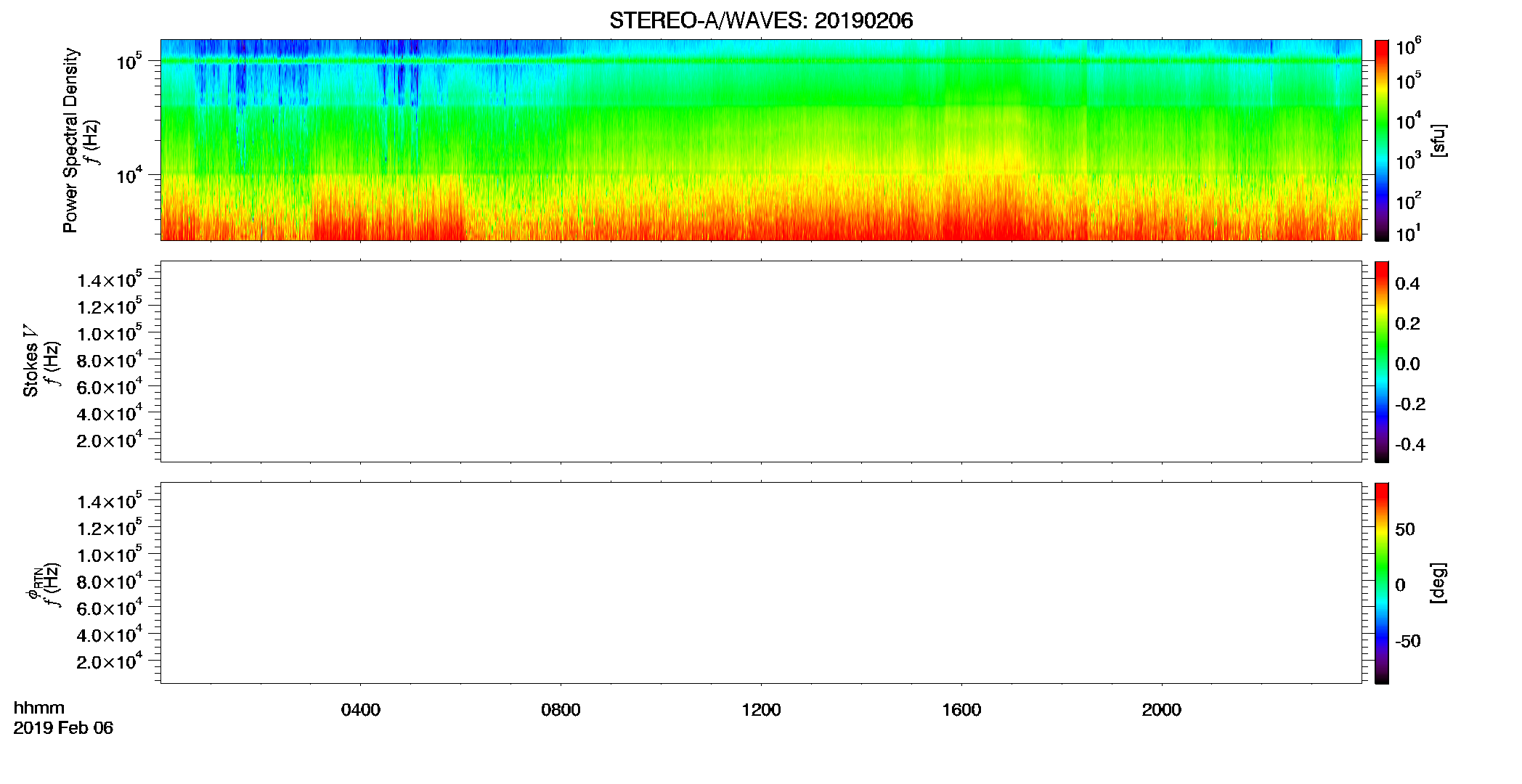
Task: Click the STEREO-A/WAVES: 20190206 plot title
Action: pos(761,20)
